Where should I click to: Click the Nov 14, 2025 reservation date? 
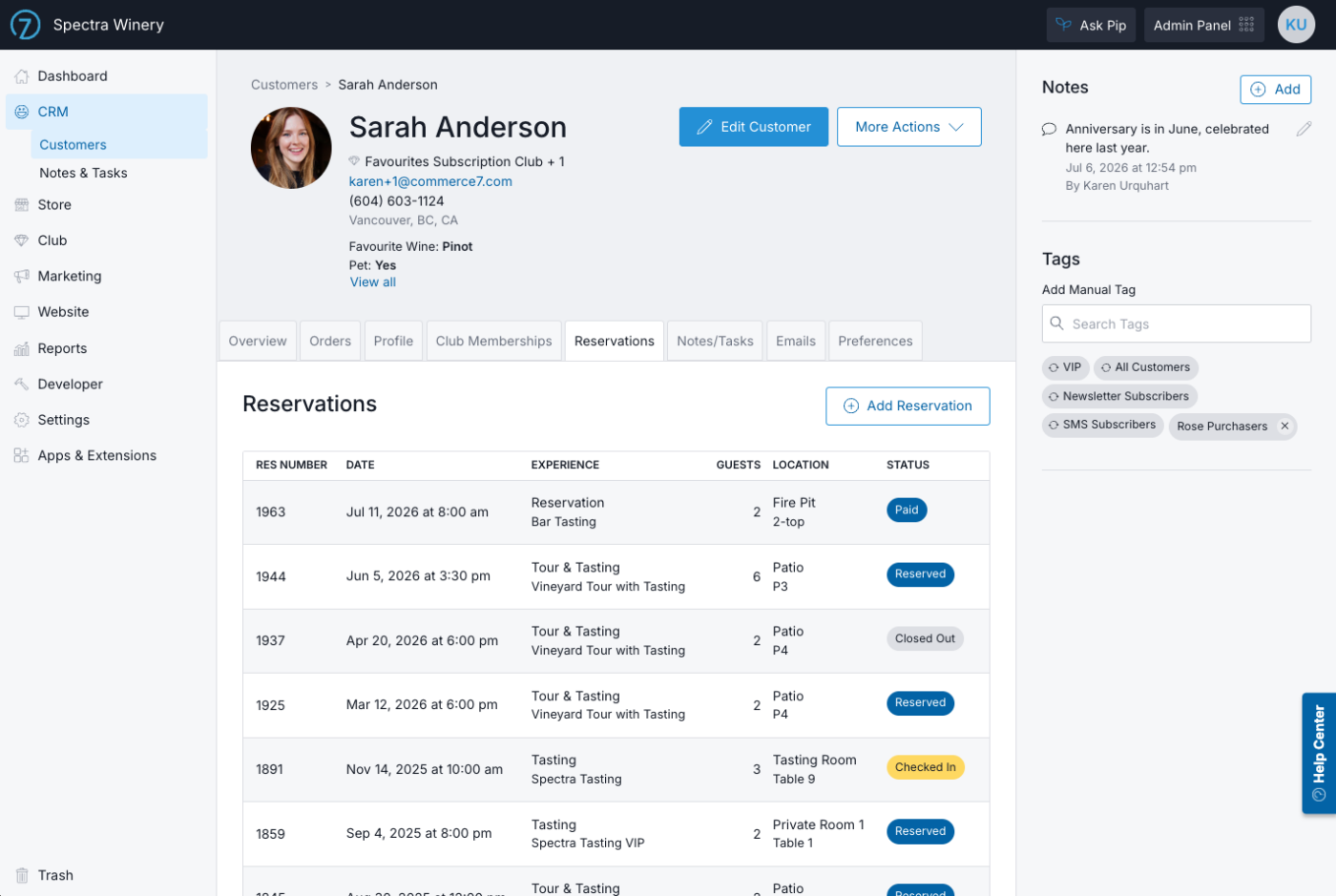point(425,770)
